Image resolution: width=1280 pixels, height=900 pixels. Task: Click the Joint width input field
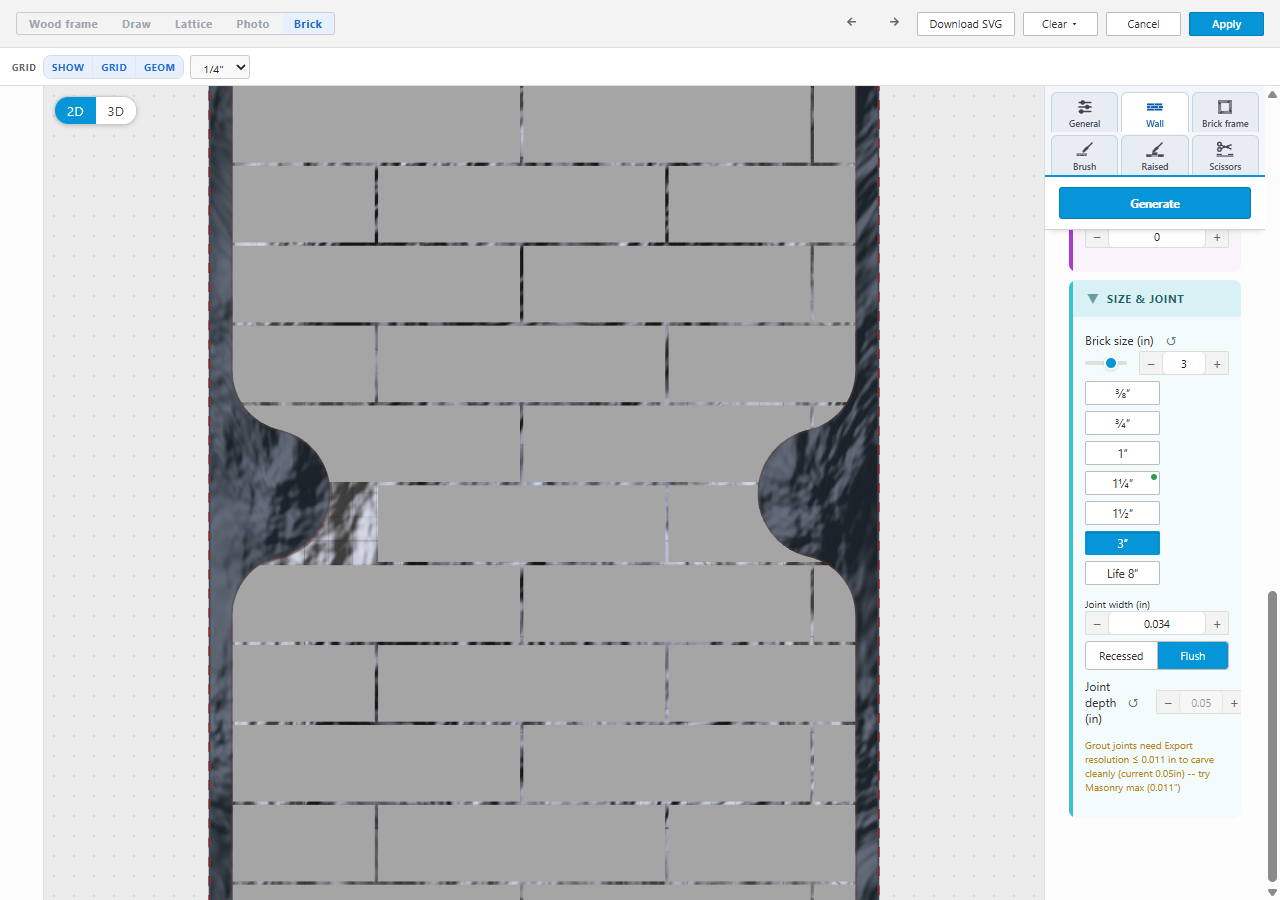[x=1157, y=624]
